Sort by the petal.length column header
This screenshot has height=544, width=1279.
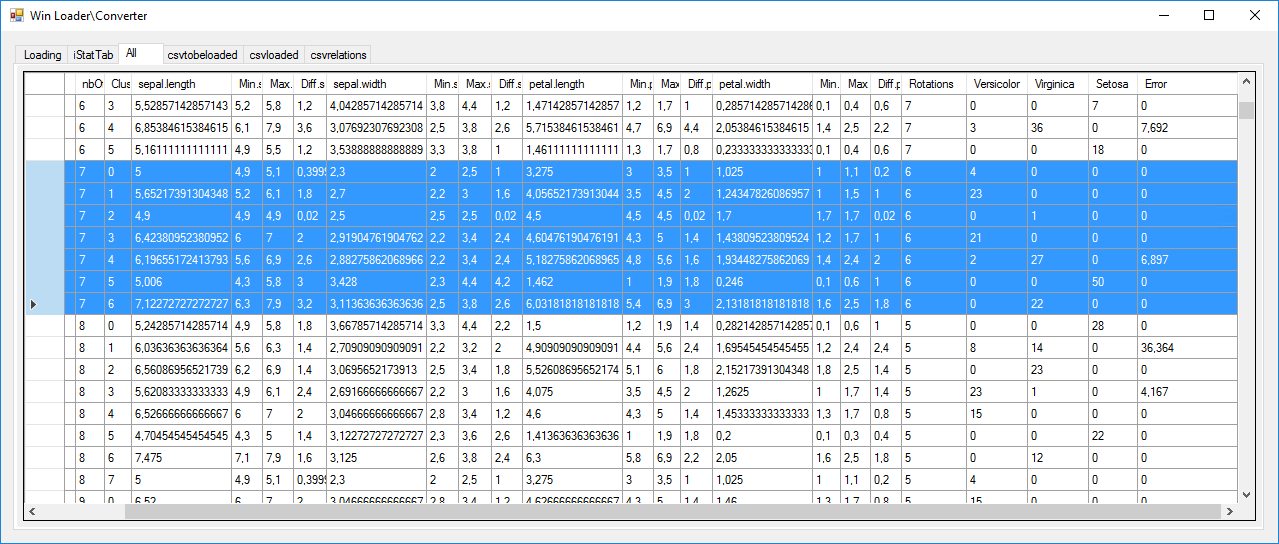tap(572, 84)
